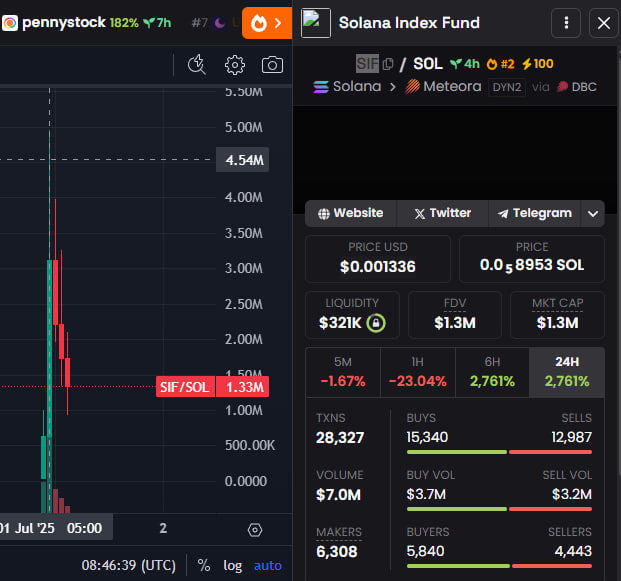Toggle auto scale on chart
The height and width of the screenshot is (581, 621).
268,566
